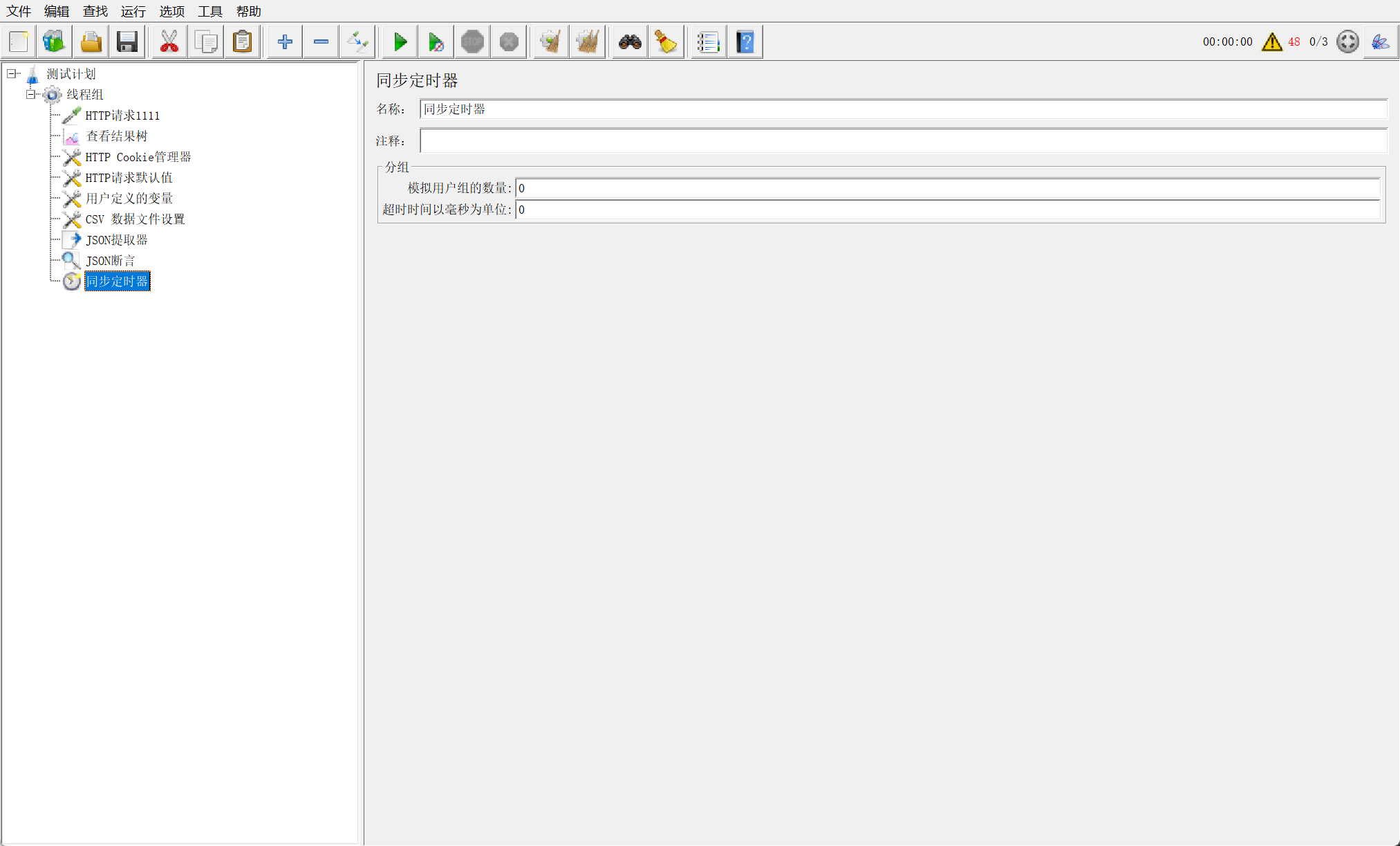This screenshot has width=1400, height=846.
Task: Open the 文件 menu
Action: pos(19,11)
